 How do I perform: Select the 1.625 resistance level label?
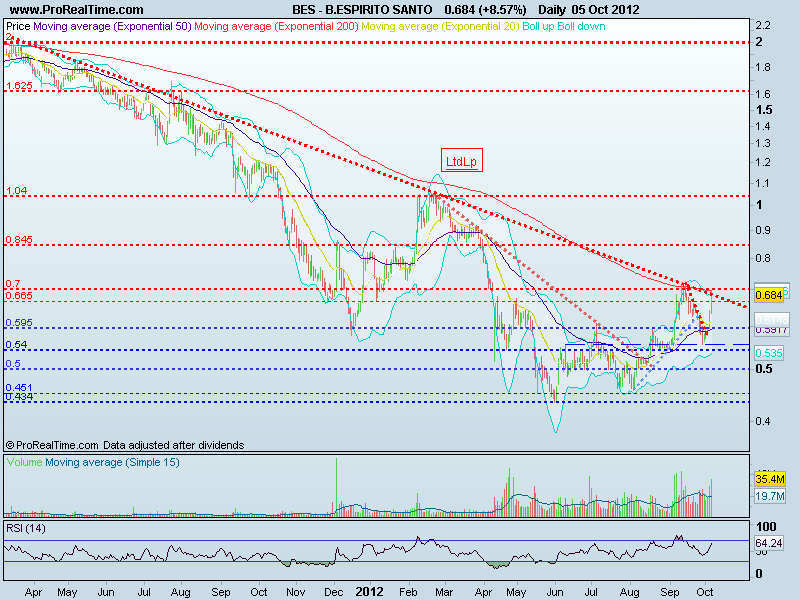coord(19,86)
